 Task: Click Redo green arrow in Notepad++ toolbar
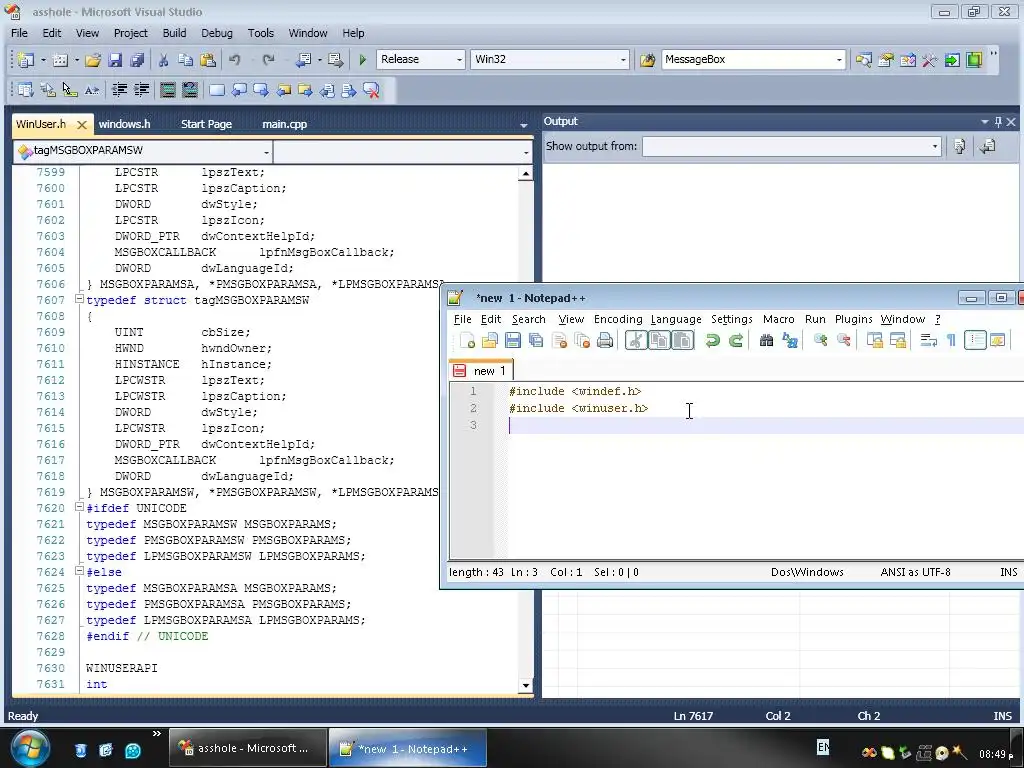click(735, 340)
